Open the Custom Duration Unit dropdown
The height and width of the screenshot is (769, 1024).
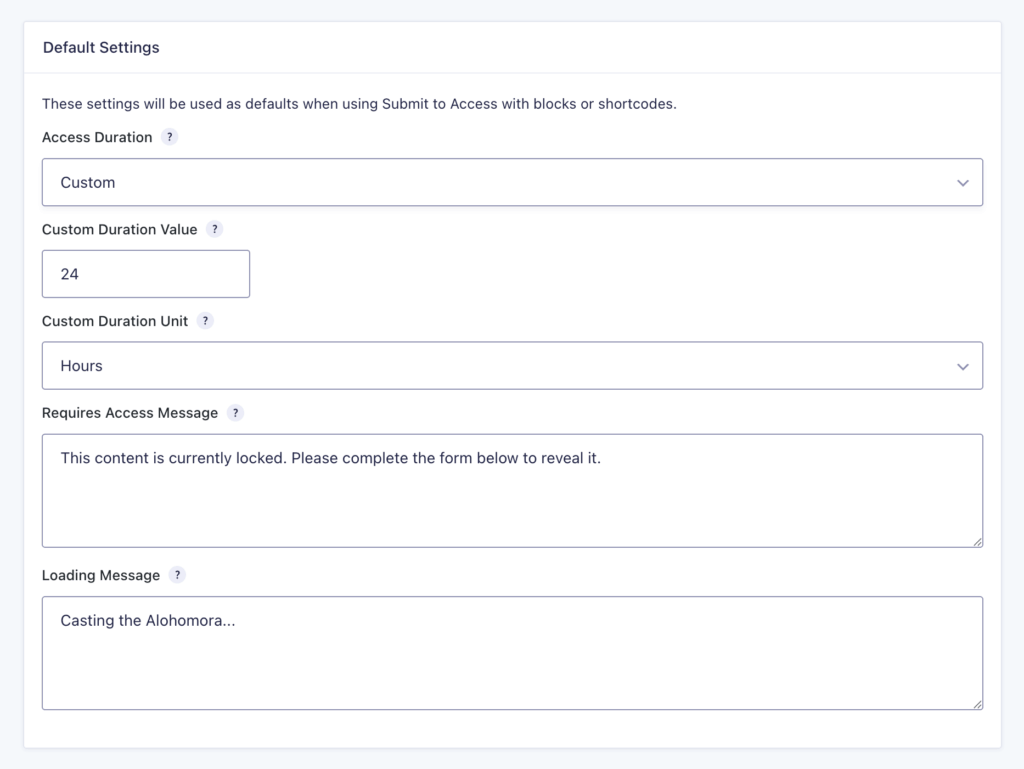(512, 366)
